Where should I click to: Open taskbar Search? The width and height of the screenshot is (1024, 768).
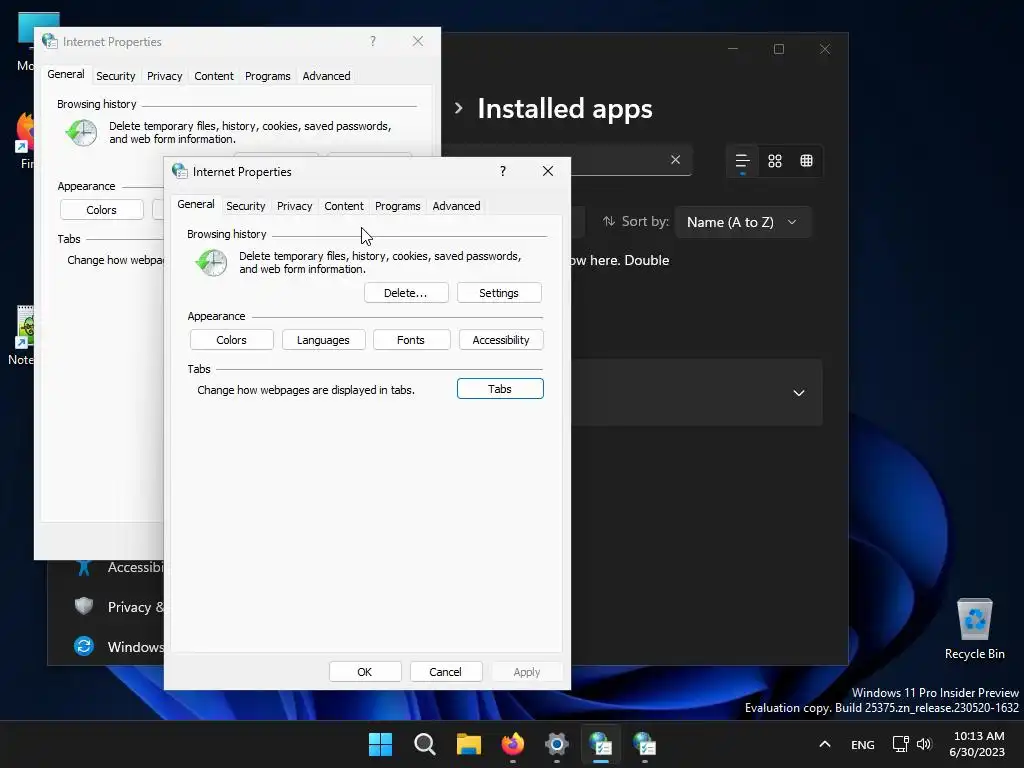tap(424, 744)
